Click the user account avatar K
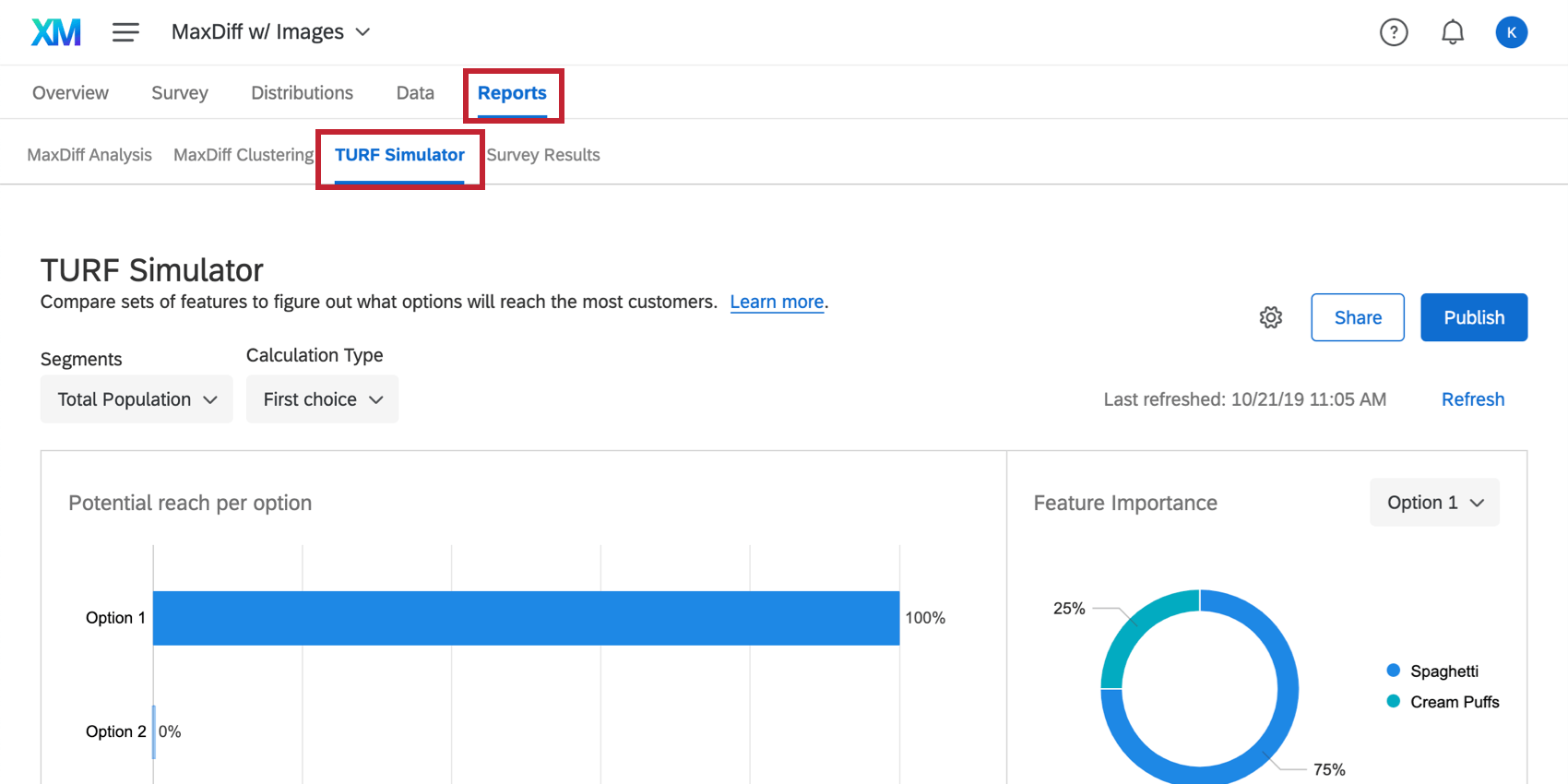1568x784 pixels. pyautogui.click(x=1511, y=32)
